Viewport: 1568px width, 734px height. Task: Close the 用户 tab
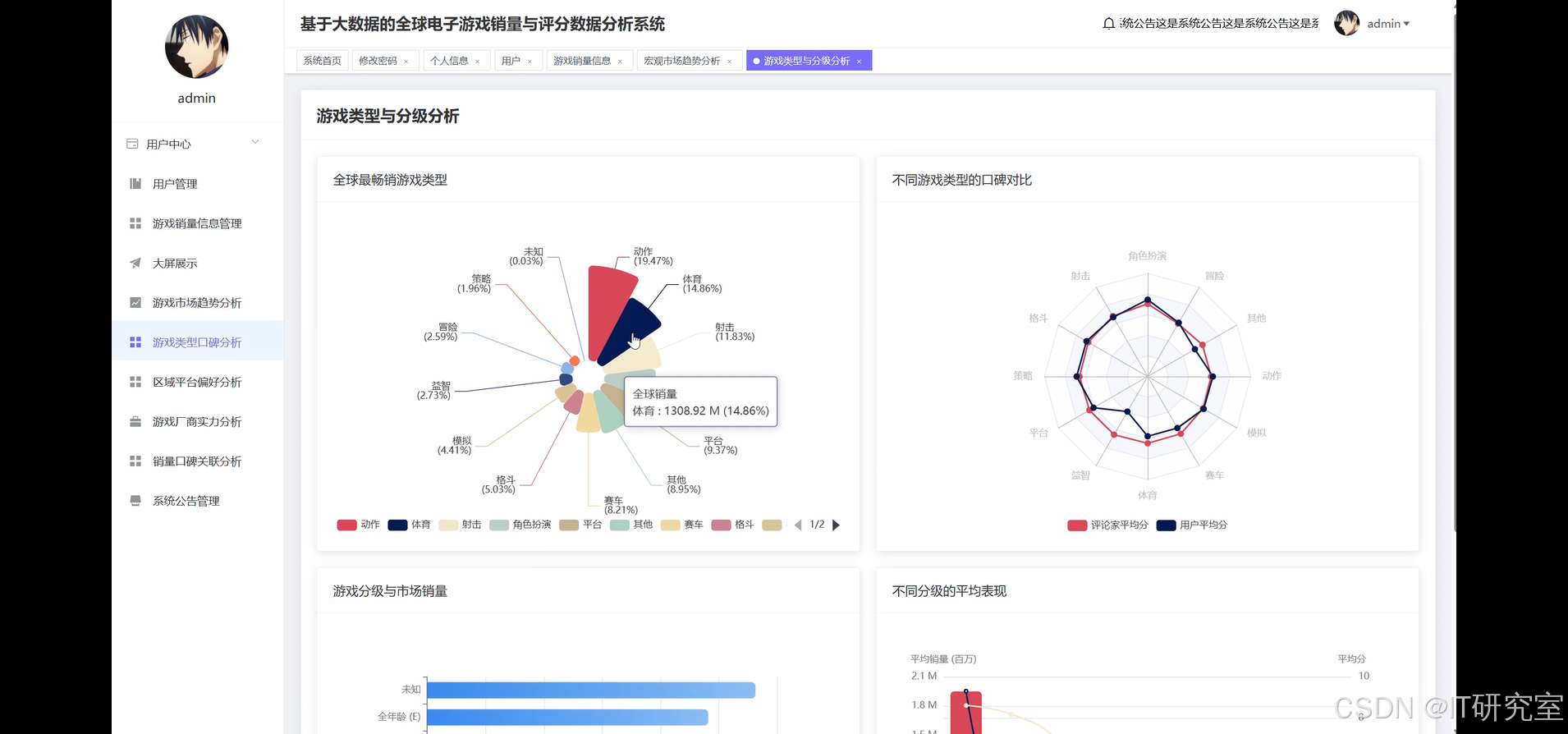530,62
